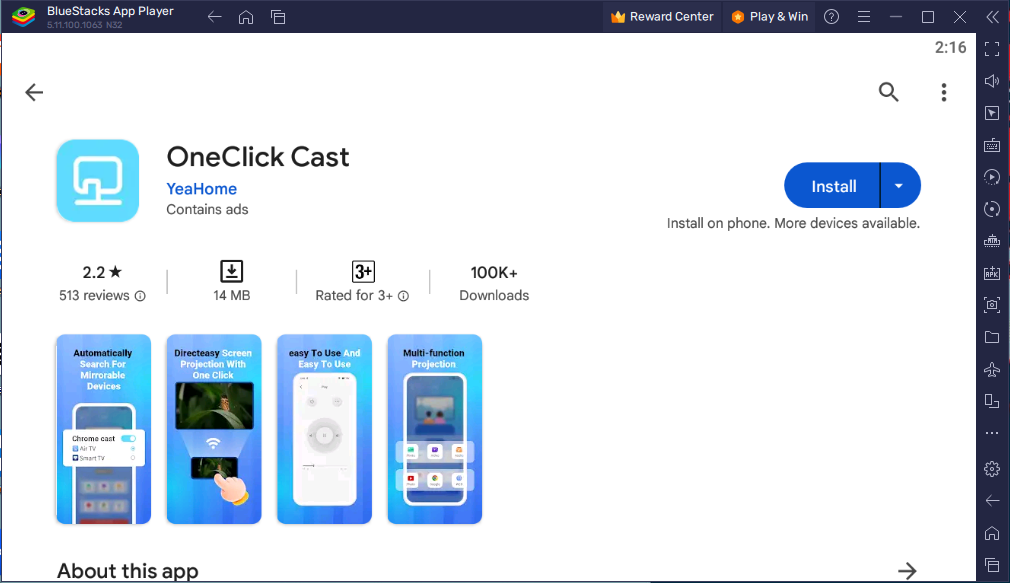Click the sync rotate icon in side toolbar
The height and width of the screenshot is (583, 1010).
tap(992, 209)
